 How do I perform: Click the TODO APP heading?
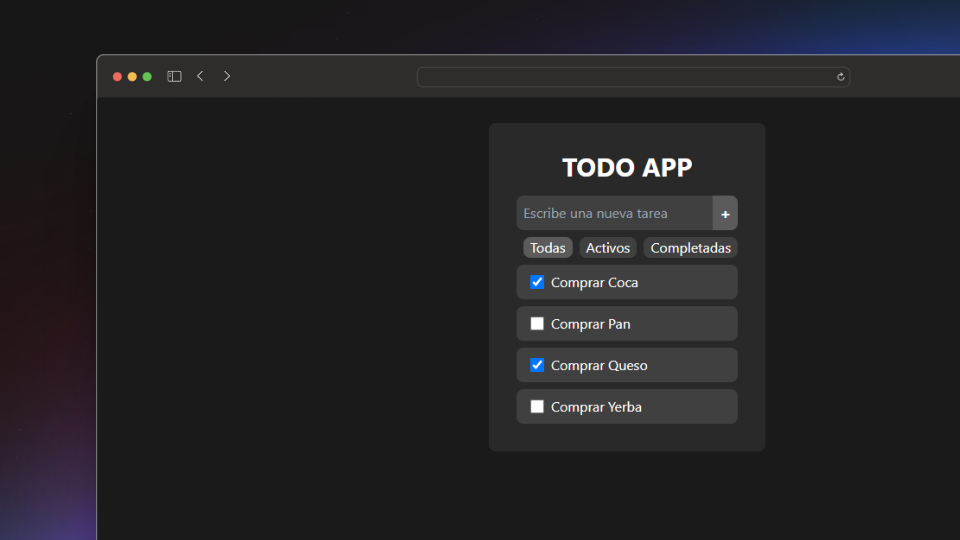pyautogui.click(x=627, y=167)
